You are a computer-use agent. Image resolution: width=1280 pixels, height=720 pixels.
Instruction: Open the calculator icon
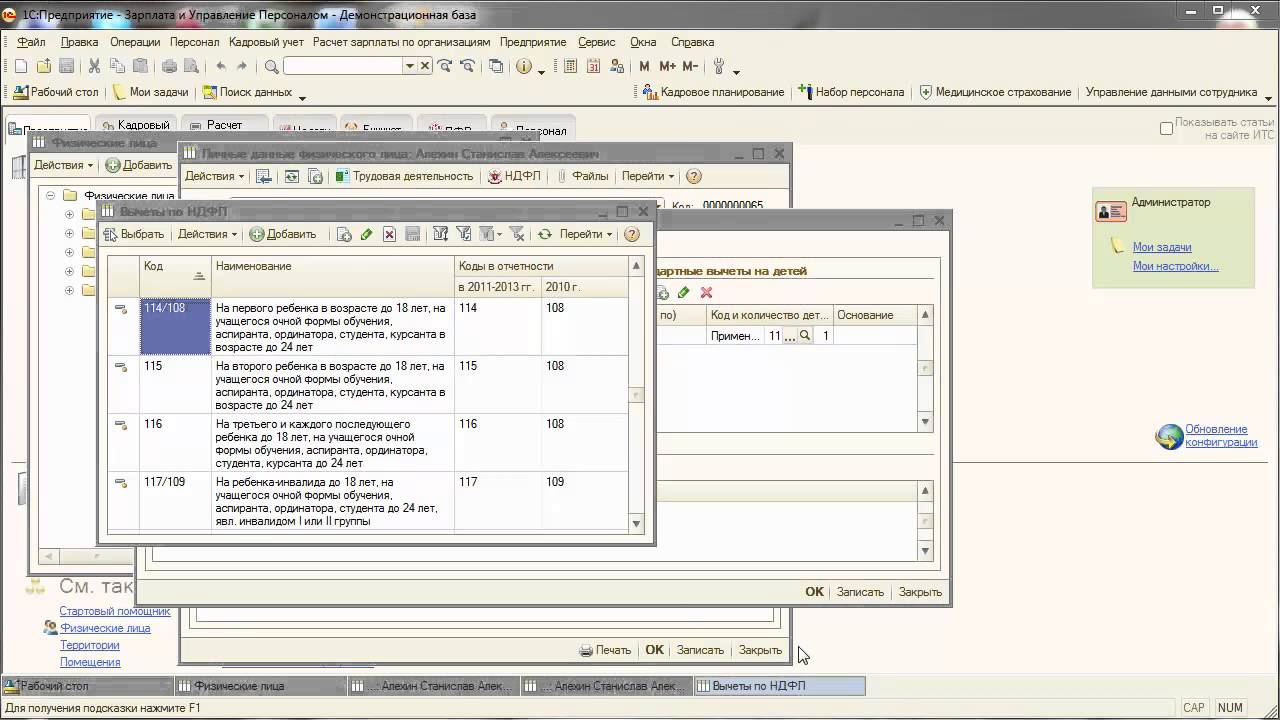pyautogui.click(x=571, y=66)
